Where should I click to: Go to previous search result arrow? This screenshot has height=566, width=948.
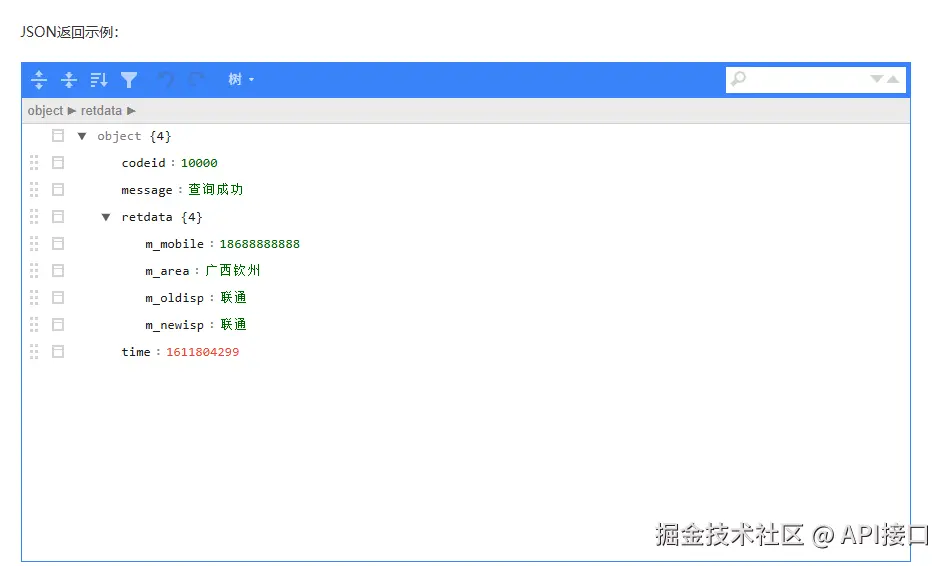[893, 79]
